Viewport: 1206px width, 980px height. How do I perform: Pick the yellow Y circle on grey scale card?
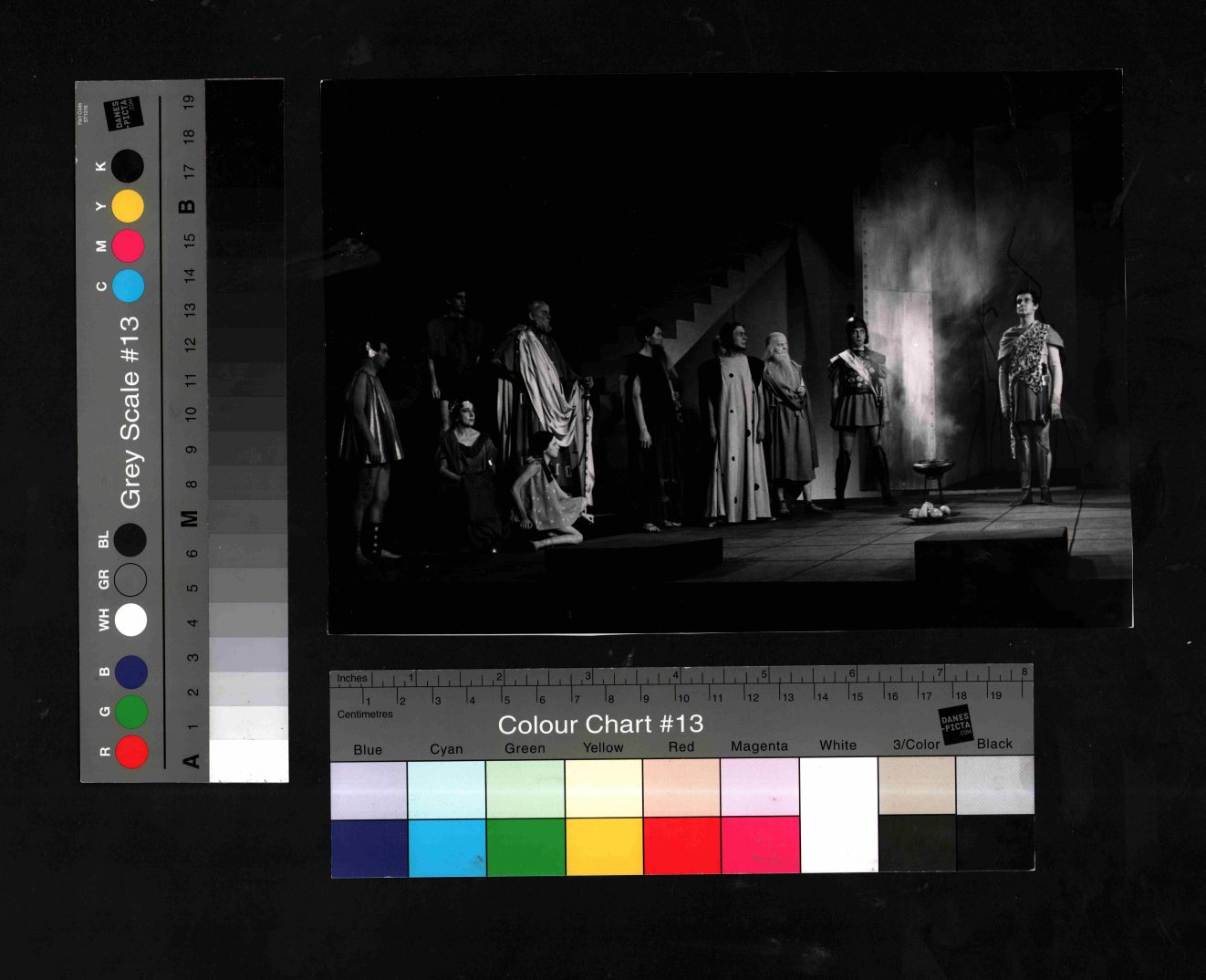(128, 206)
